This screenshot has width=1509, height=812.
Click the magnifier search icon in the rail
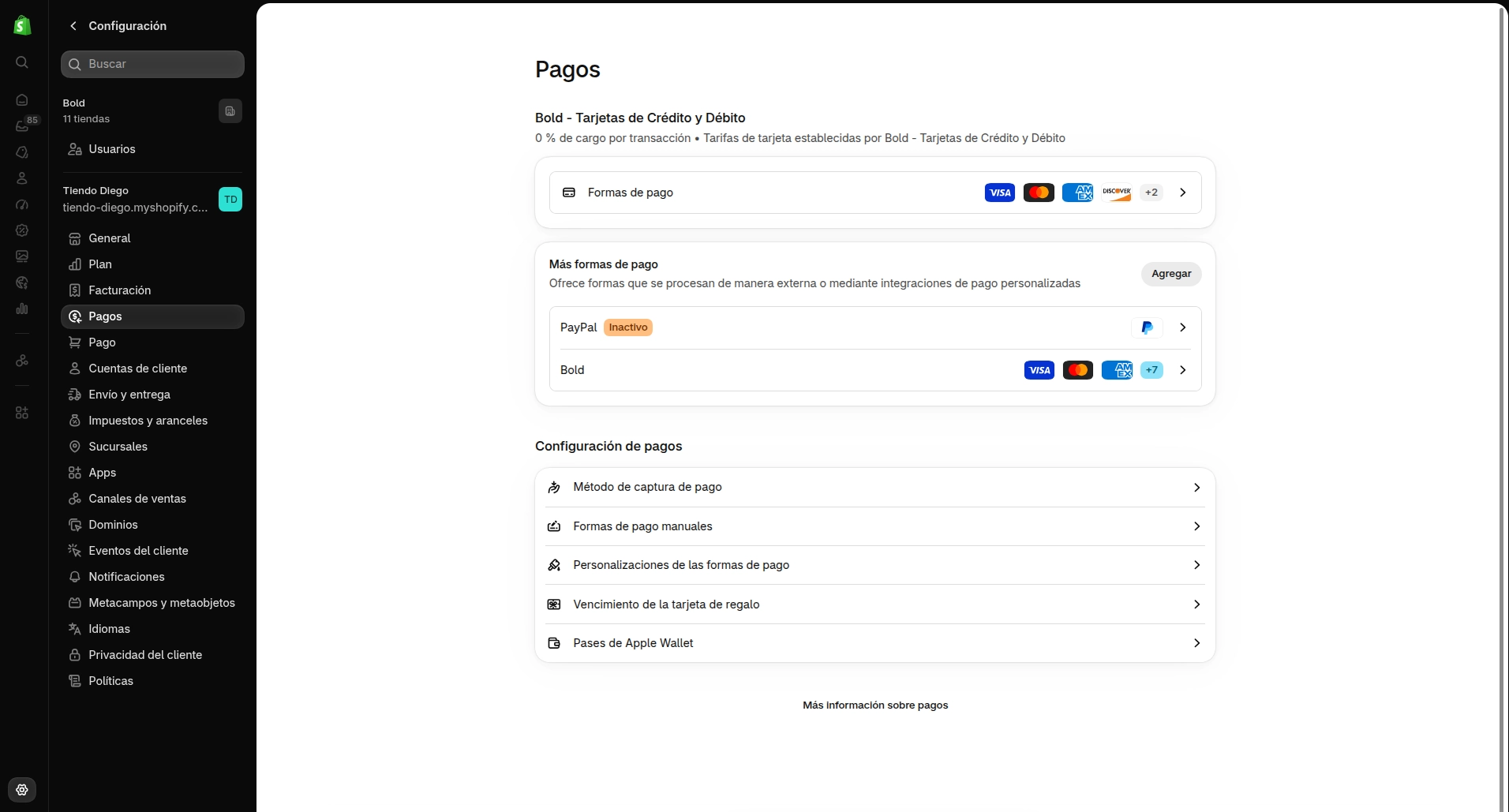click(22, 62)
